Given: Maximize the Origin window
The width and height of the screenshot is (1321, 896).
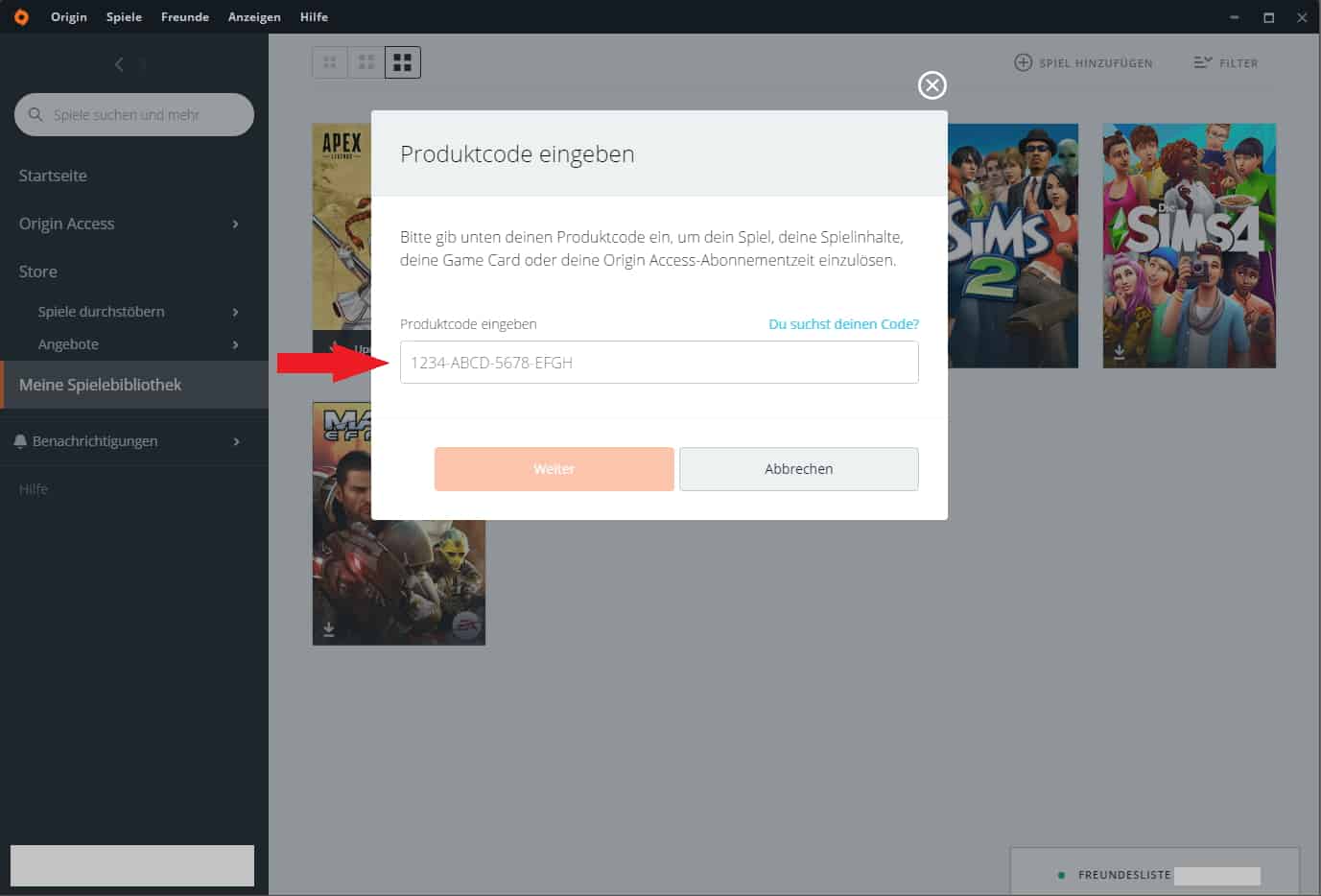Looking at the screenshot, I should (1268, 17).
